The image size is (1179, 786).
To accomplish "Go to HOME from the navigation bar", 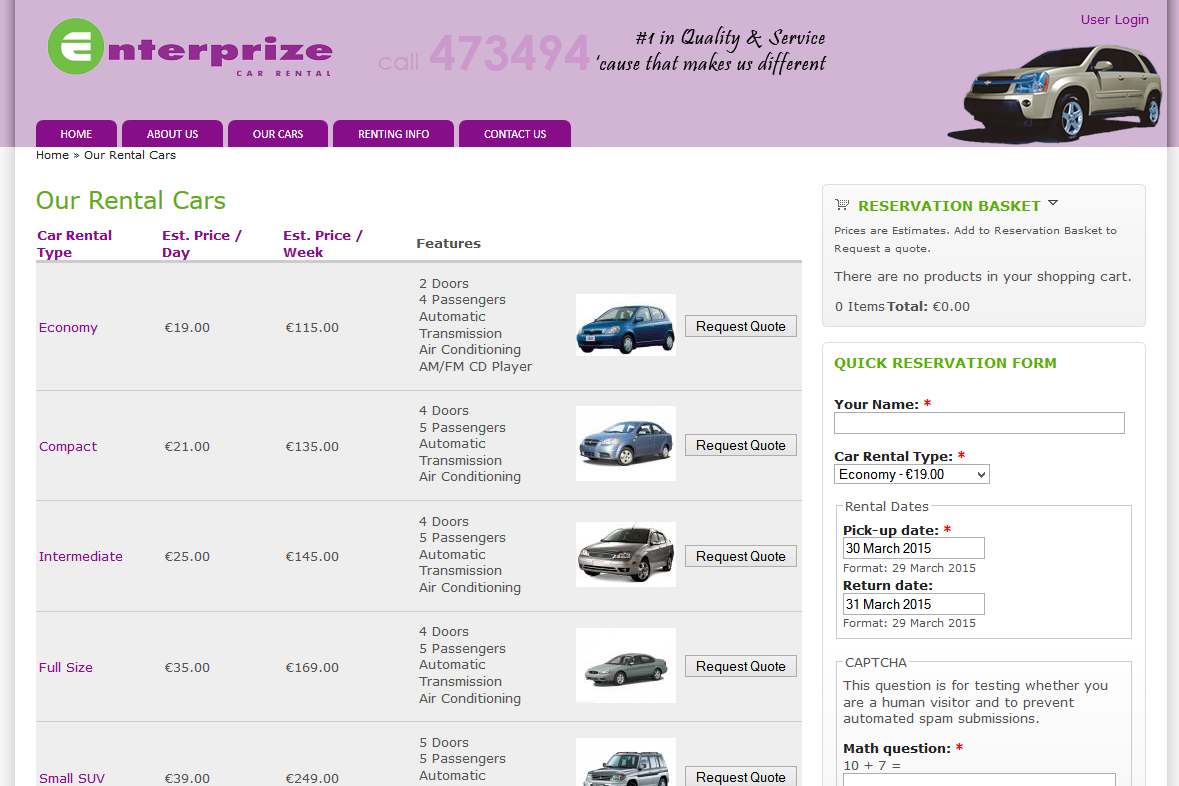I will (76, 133).
